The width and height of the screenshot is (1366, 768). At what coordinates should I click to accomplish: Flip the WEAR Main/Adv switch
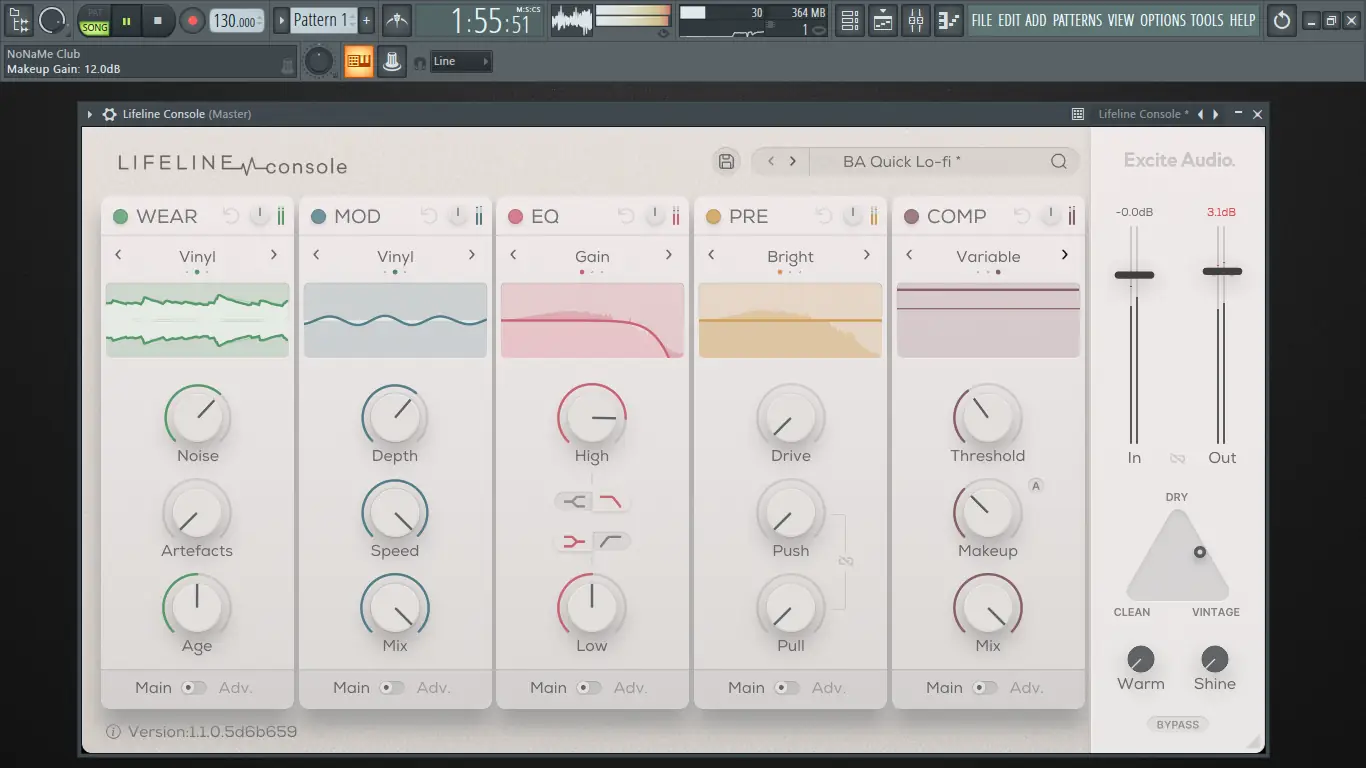pos(194,688)
